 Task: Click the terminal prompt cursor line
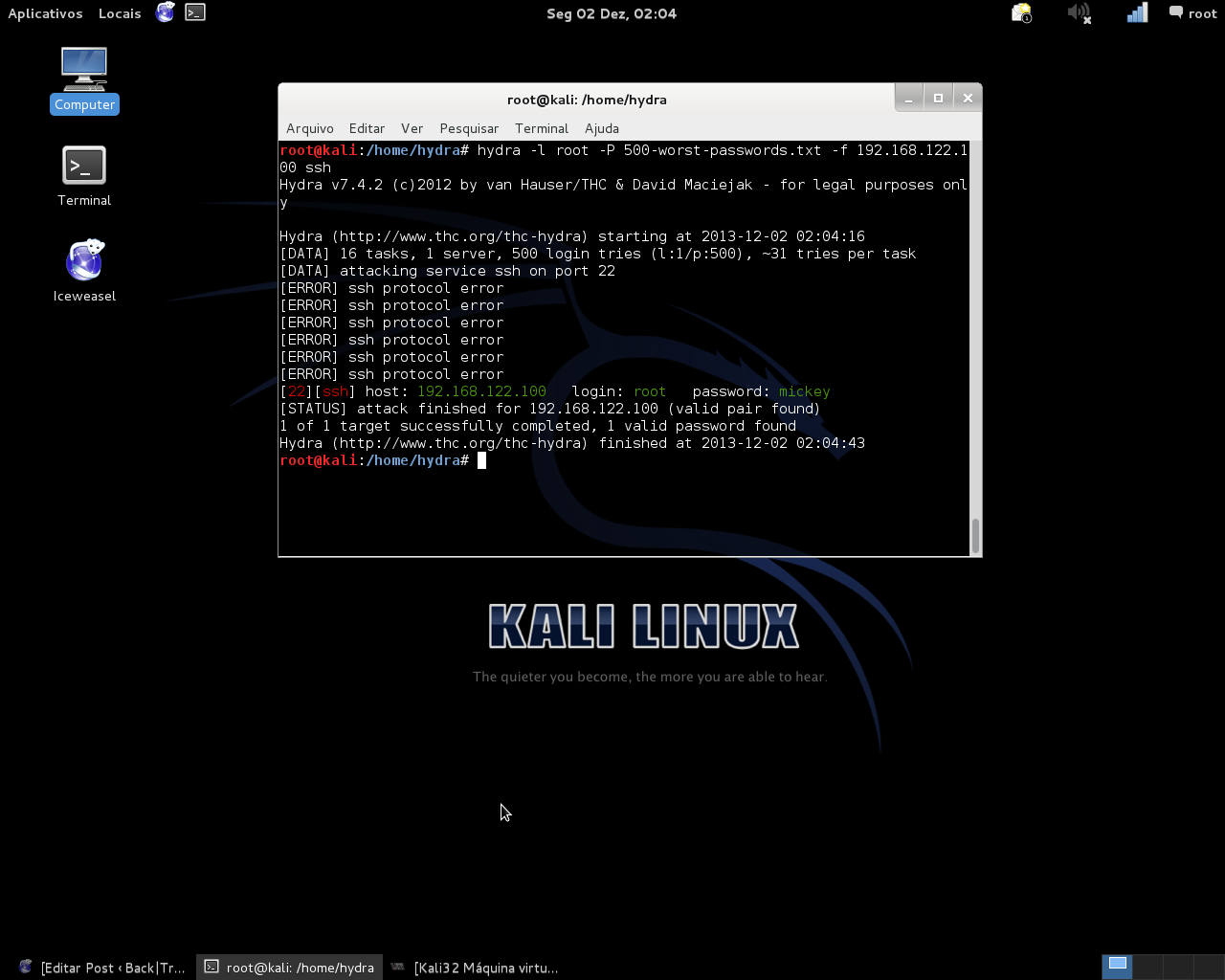(383, 460)
